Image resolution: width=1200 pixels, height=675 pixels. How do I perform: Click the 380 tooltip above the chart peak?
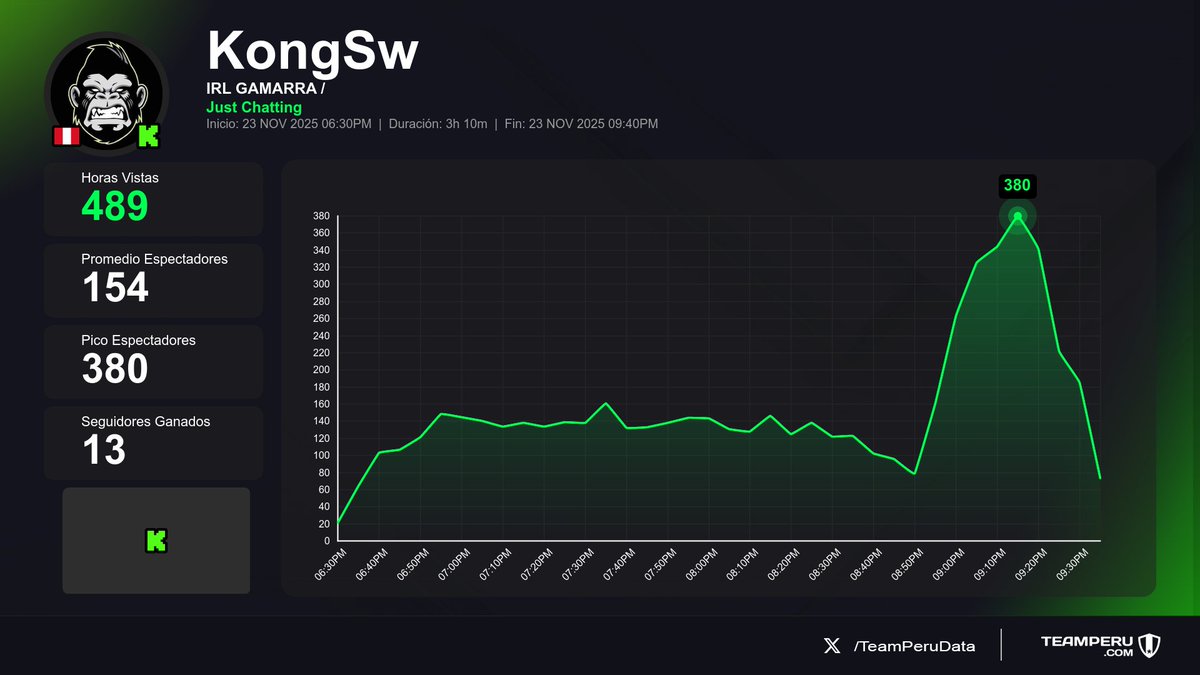pos(1016,185)
